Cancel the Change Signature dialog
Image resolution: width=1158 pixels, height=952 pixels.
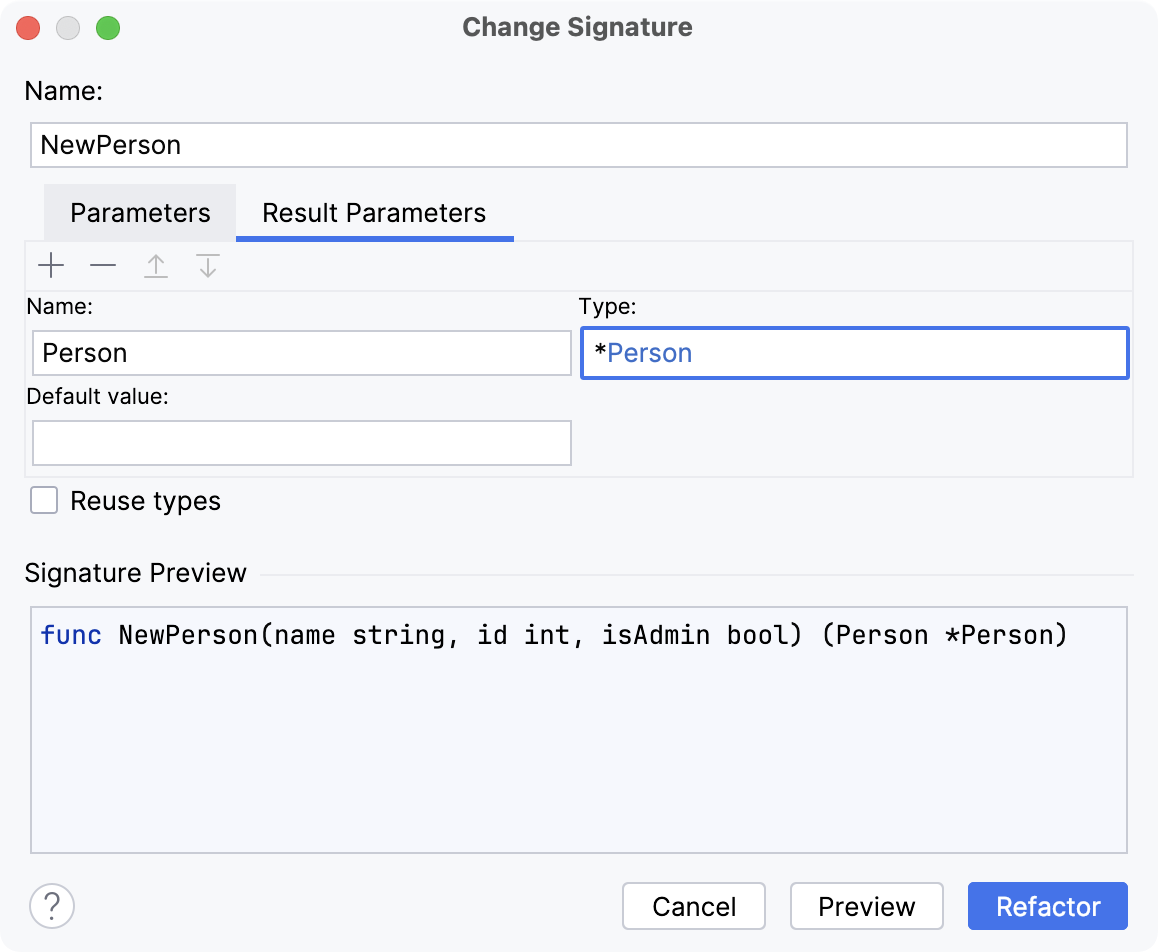point(693,906)
